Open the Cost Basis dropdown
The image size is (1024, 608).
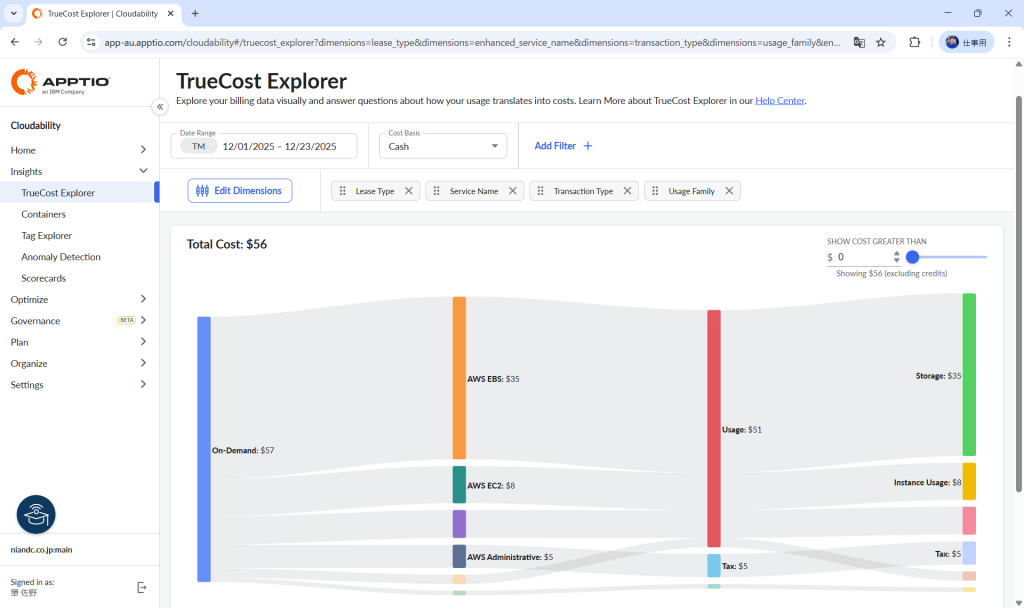click(x=443, y=146)
